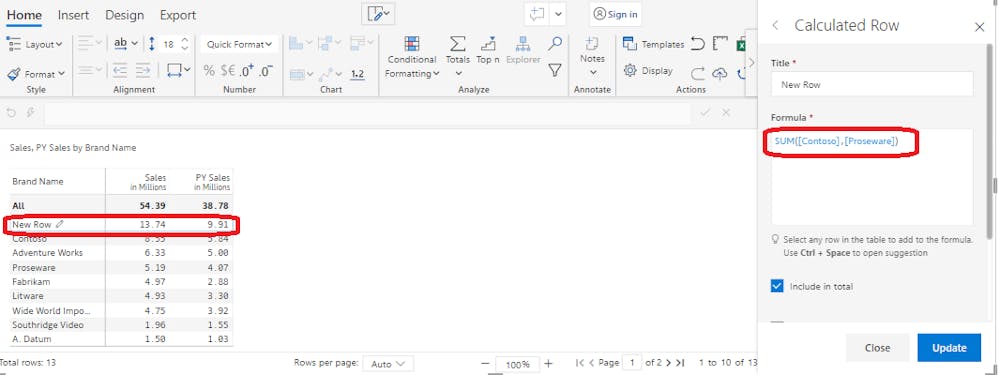Go to the previous page arrow
The height and width of the screenshot is (375, 1000).
[591, 363]
